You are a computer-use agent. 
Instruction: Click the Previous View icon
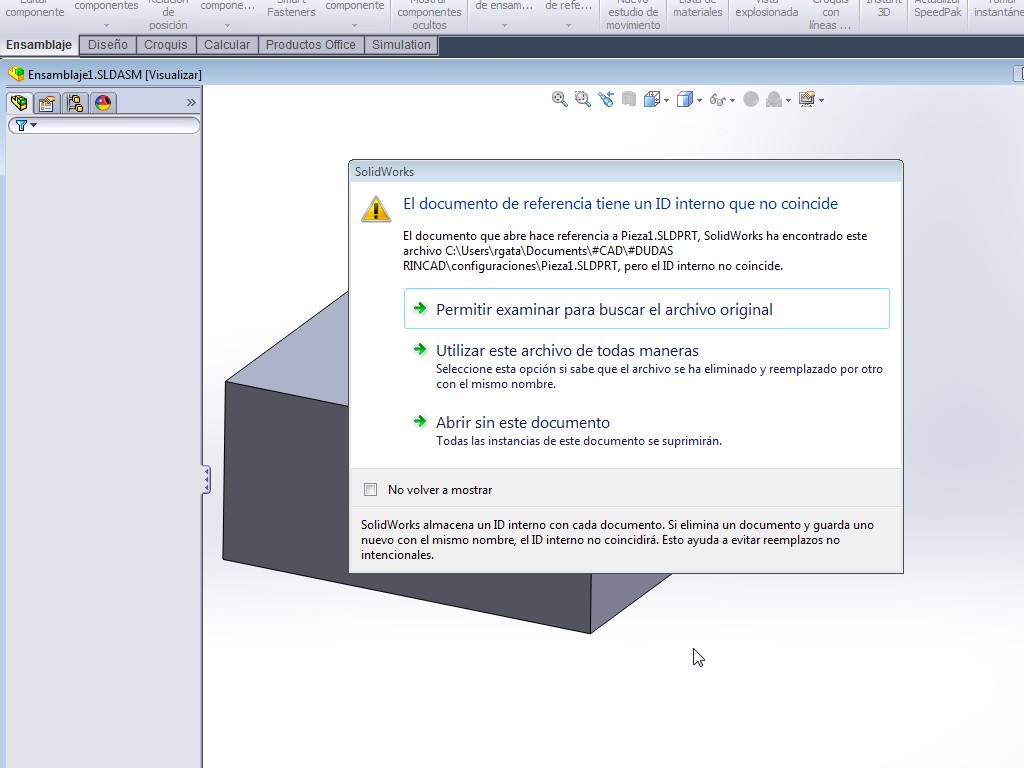click(x=606, y=99)
